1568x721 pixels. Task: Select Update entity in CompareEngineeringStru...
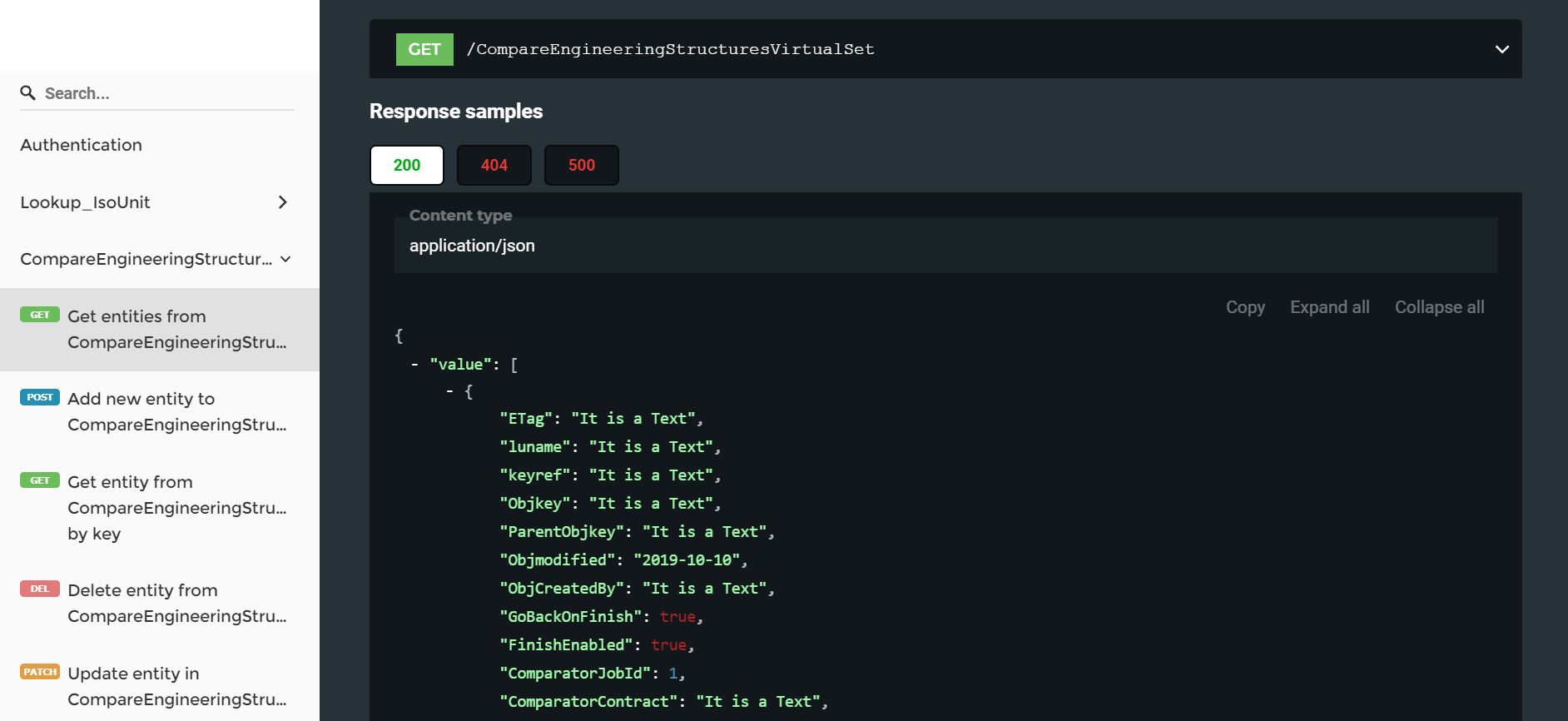click(x=160, y=686)
